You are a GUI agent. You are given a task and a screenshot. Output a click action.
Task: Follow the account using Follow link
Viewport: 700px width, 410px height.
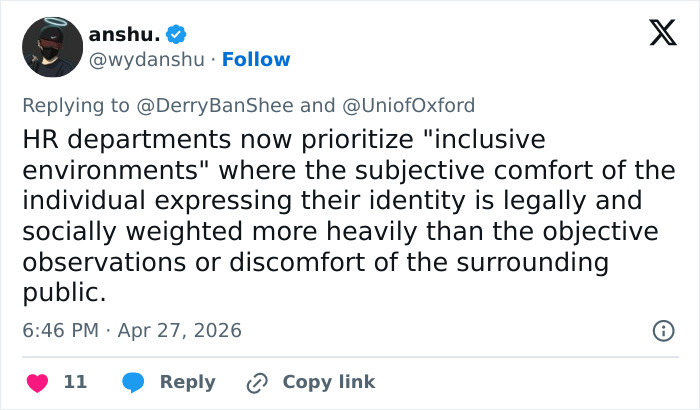coord(256,60)
